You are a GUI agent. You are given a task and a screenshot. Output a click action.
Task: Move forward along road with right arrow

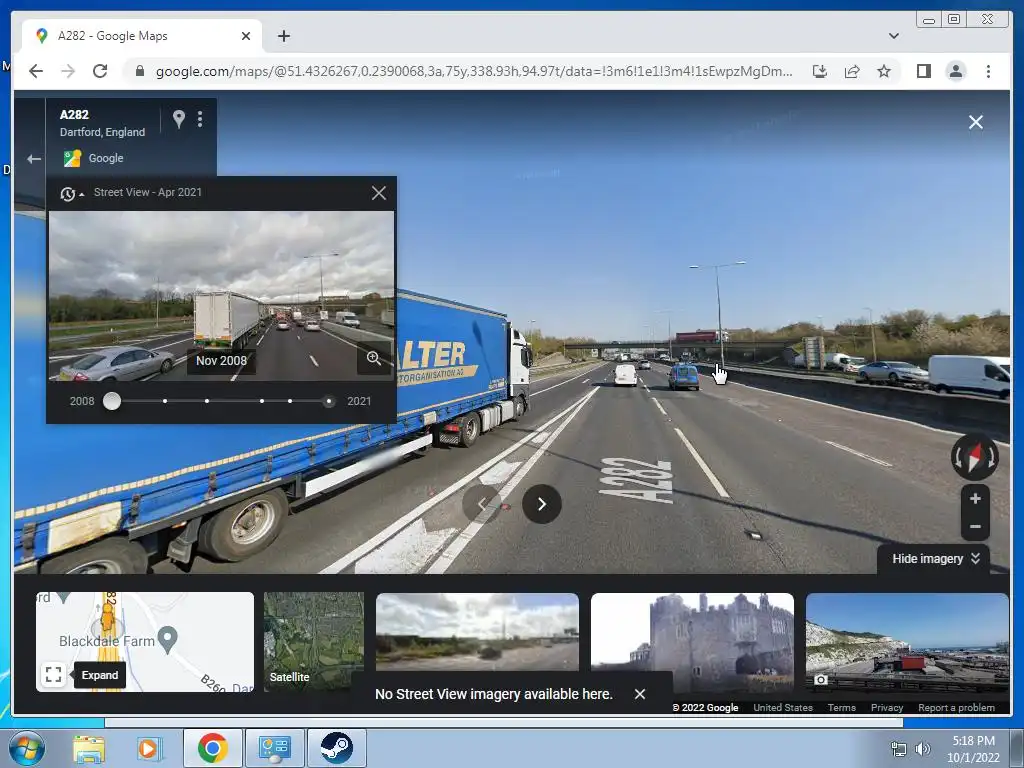tap(541, 504)
